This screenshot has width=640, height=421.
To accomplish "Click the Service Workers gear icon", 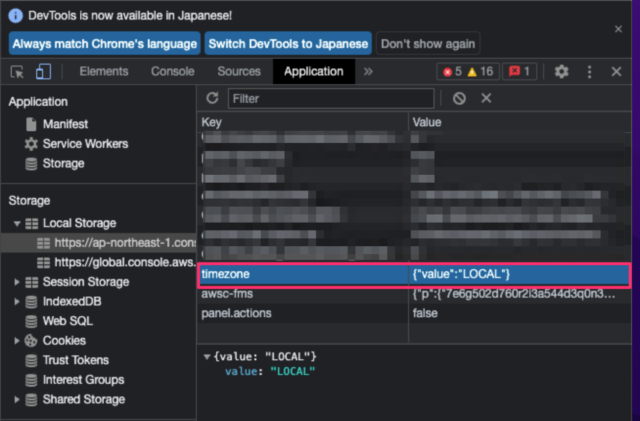I will [x=31, y=144].
